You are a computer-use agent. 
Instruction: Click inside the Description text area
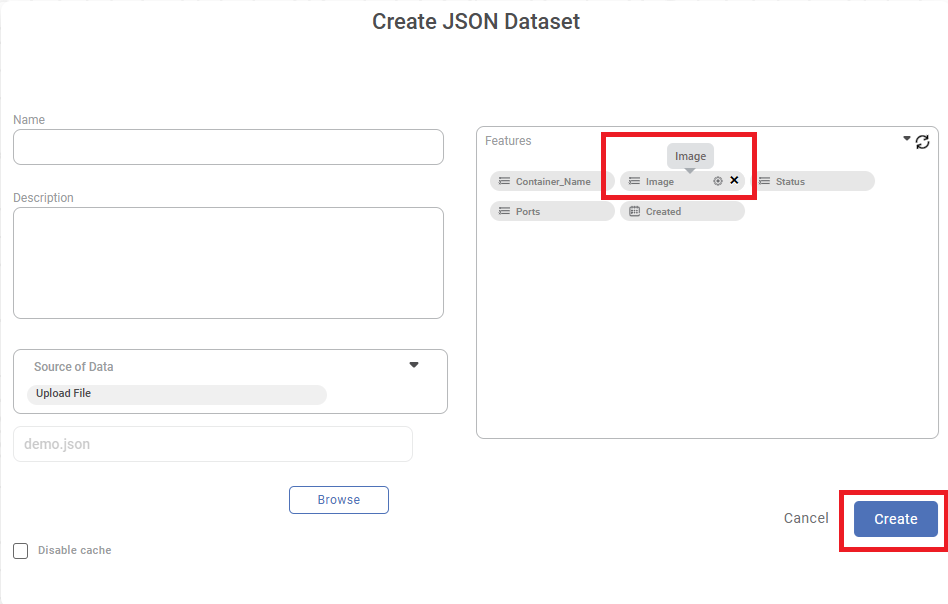(x=228, y=262)
